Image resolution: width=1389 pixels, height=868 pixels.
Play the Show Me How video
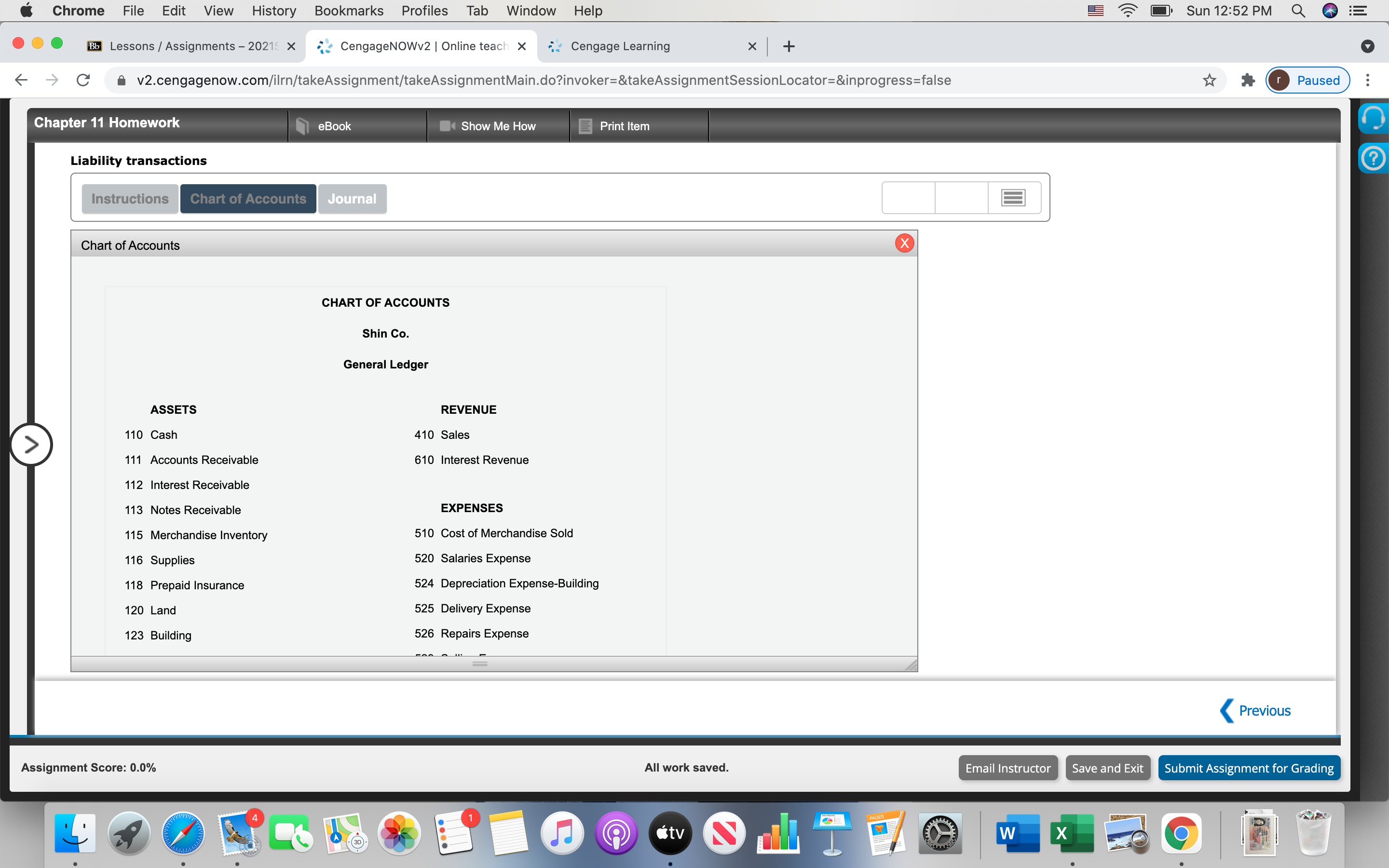point(498,126)
